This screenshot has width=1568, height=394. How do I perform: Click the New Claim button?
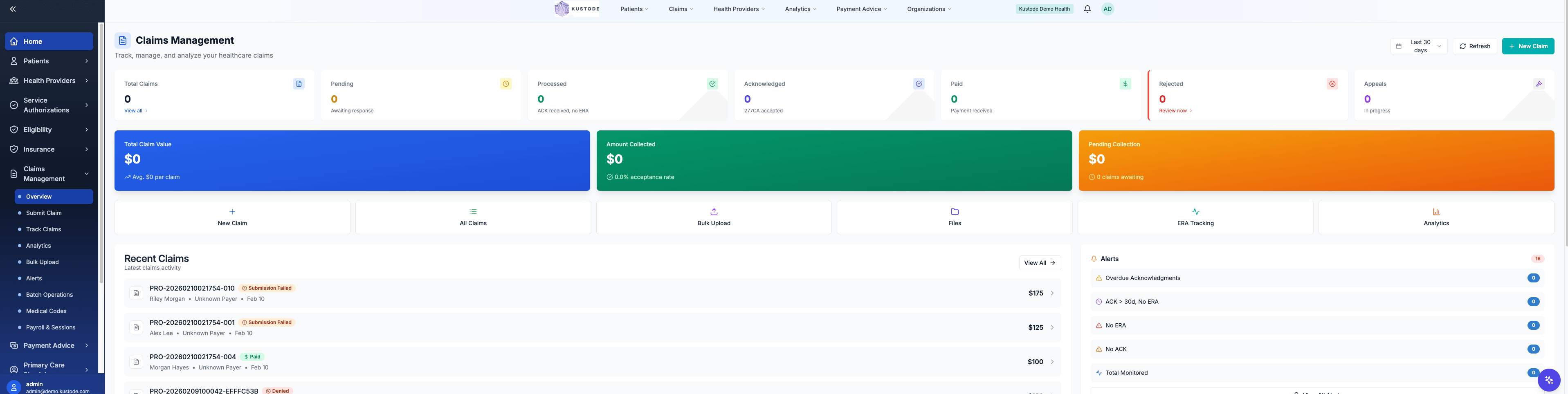pyautogui.click(x=1528, y=46)
